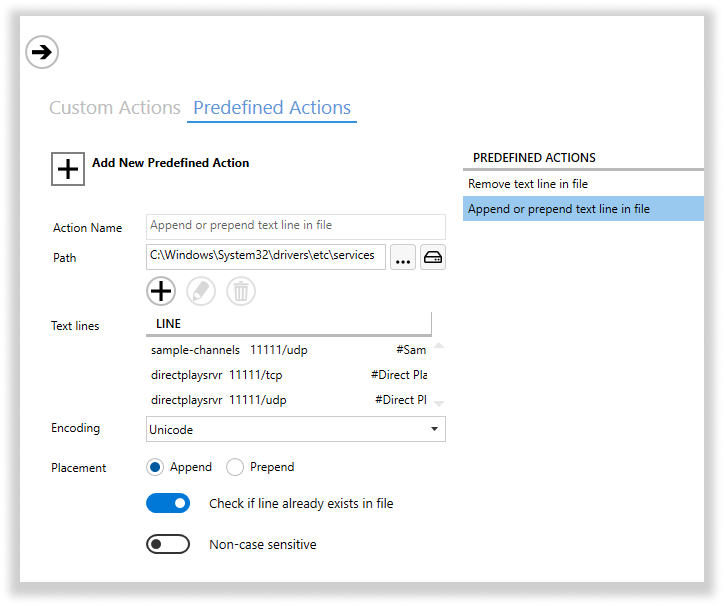Add a new text line with the round plus icon
Viewport: 724px width, 606px height.
(x=161, y=291)
